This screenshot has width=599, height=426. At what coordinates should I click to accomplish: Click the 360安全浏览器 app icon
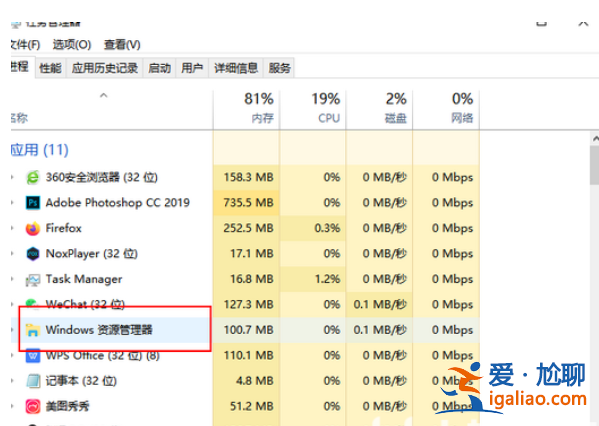click(x=33, y=177)
